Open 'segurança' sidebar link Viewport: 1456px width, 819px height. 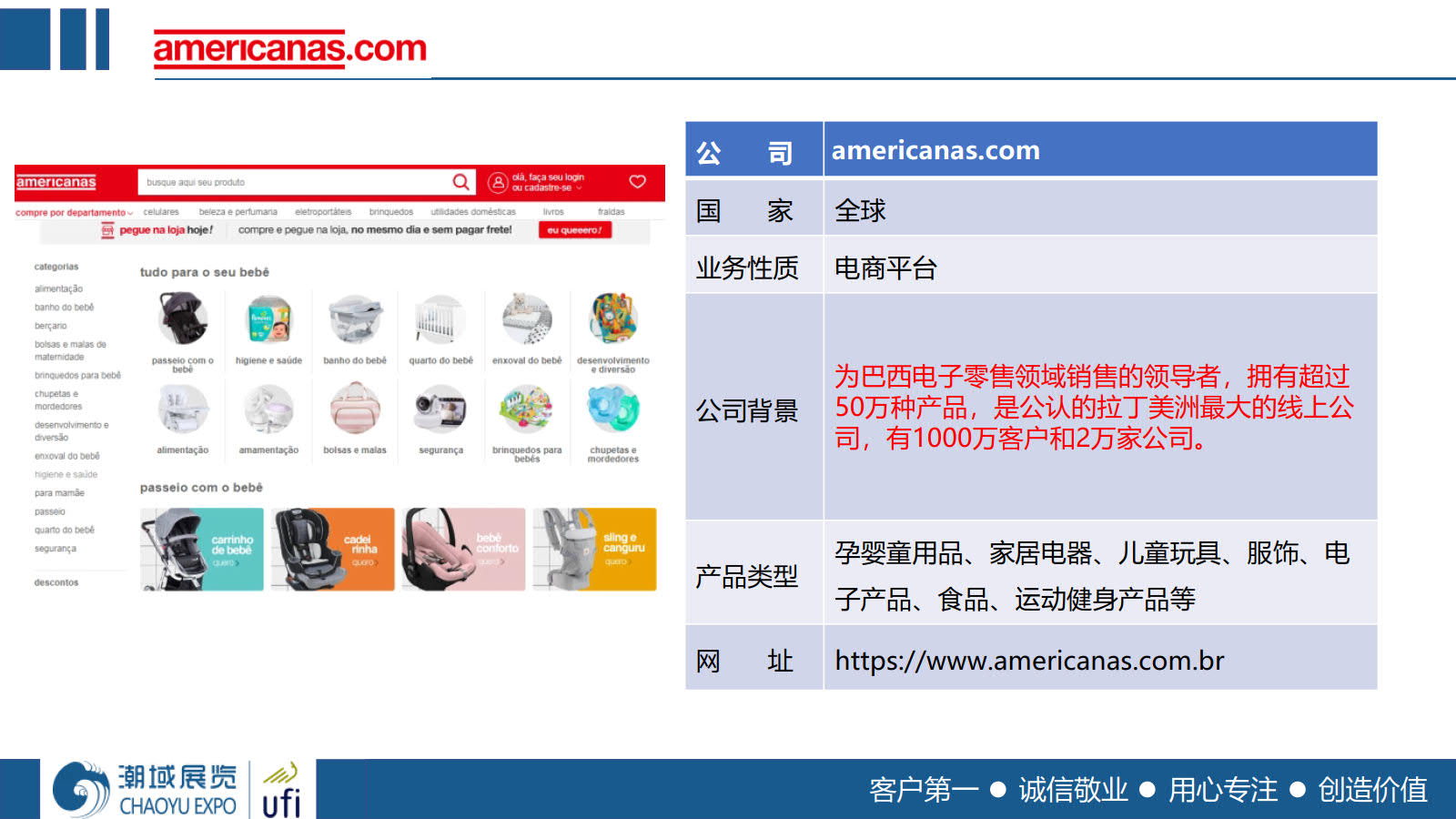(56, 549)
